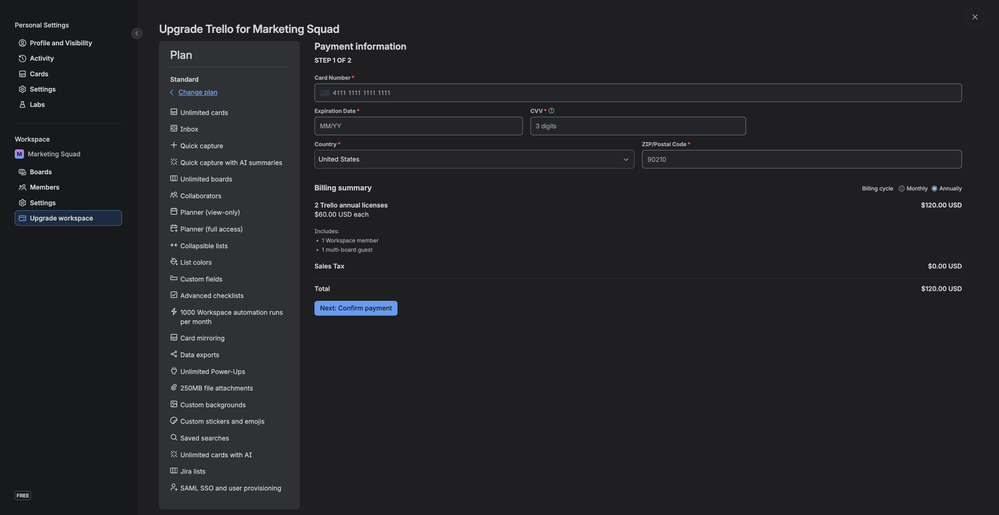999x515 pixels.
Task: Click the Card mirroring feature text
Action: coord(203,338)
